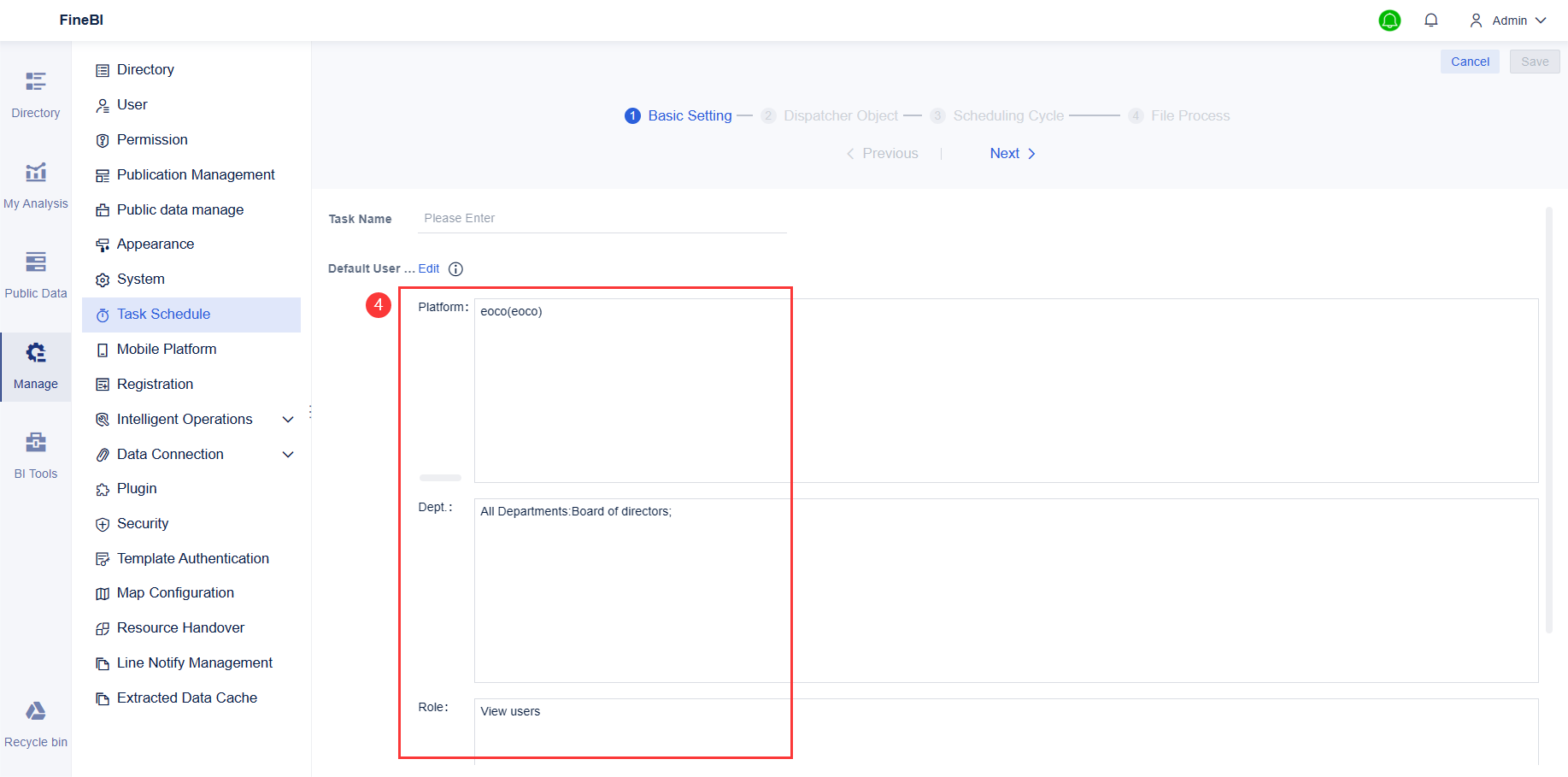Screen dimensions: 1568x777
Task: Open the Admin account dropdown
Action: pos(1509,20)
